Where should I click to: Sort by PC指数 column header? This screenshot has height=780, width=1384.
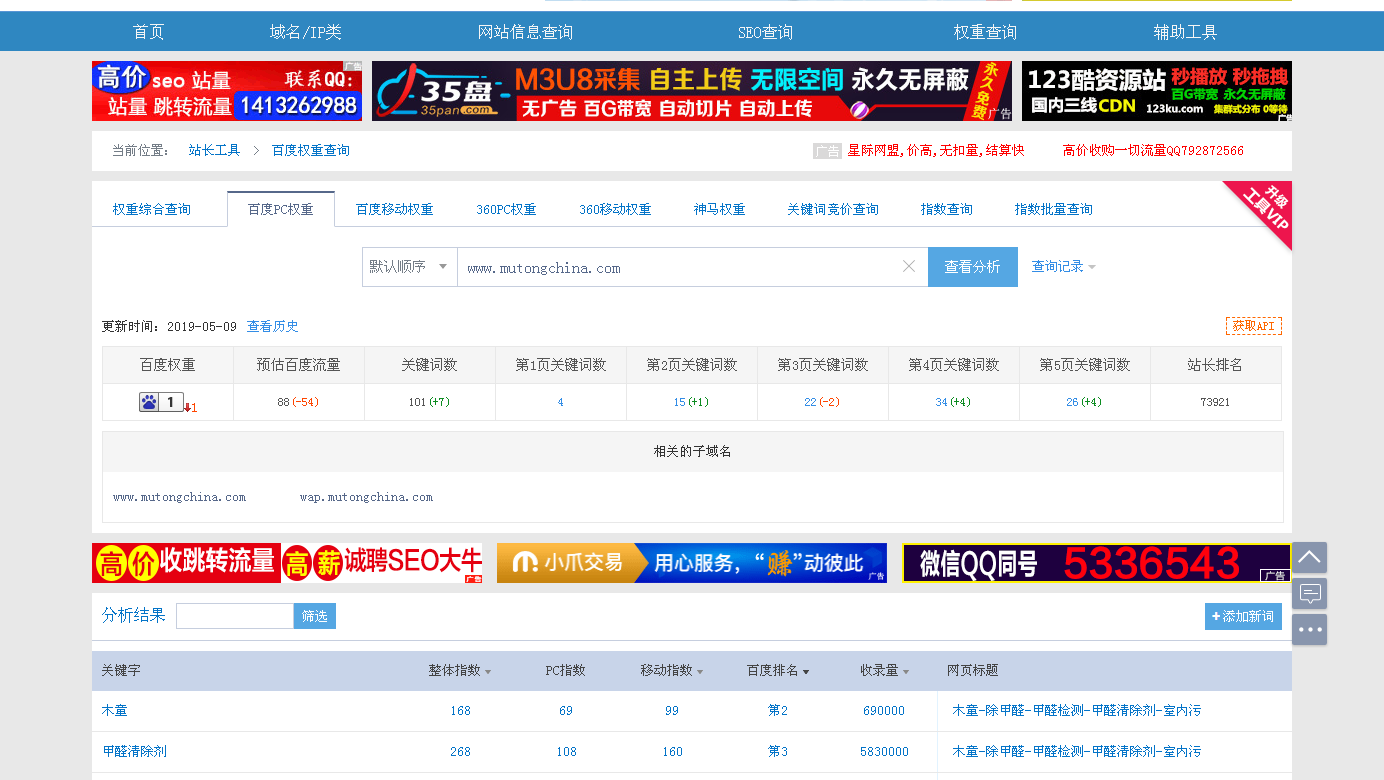[x=565, y=671]
